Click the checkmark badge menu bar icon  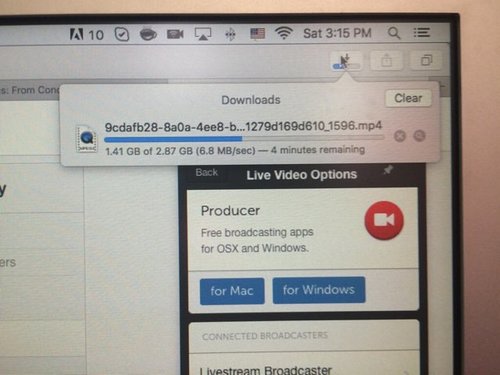pos(122,34)
